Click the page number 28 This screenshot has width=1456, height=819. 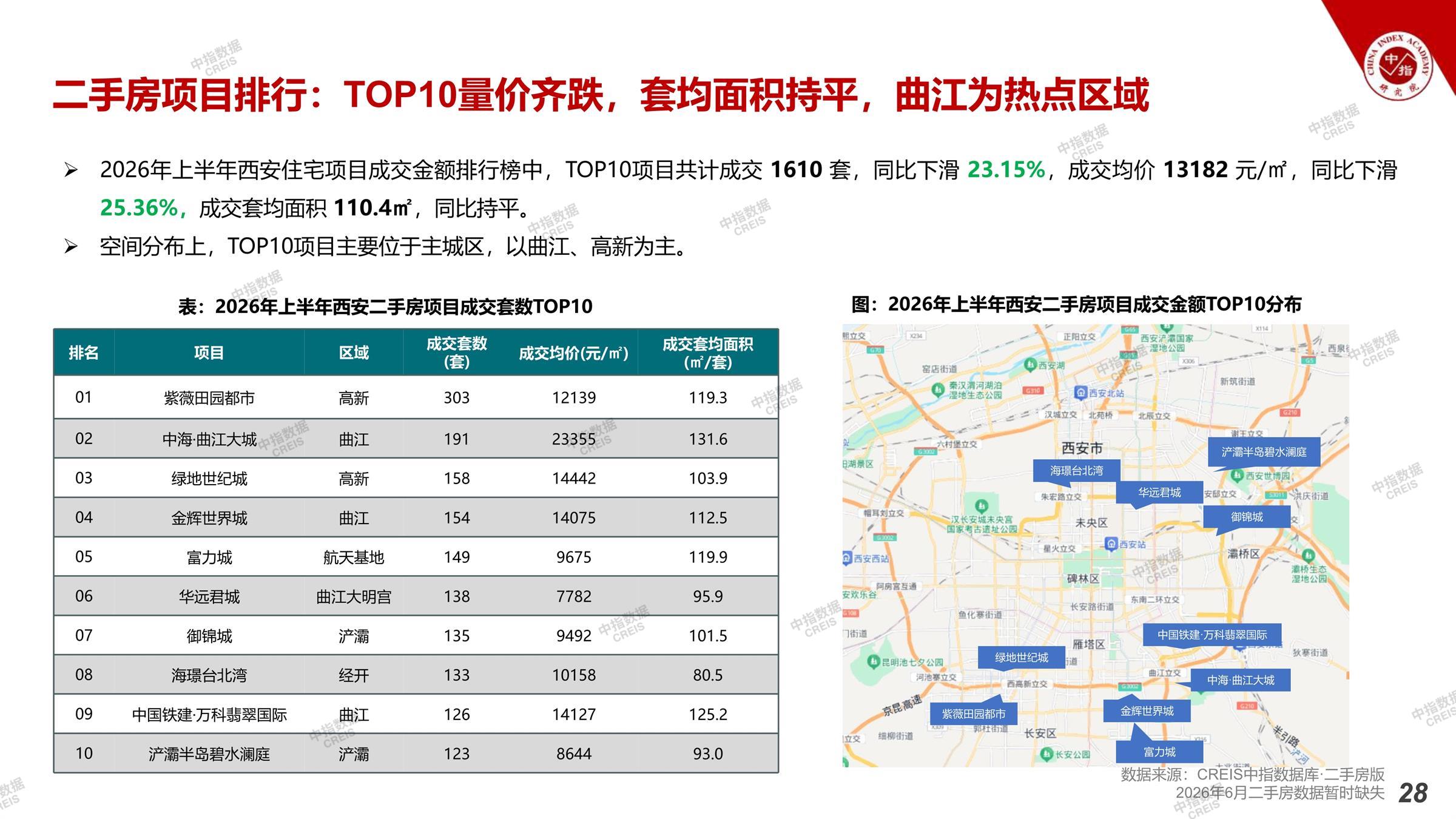pyautogui.click(x=1413, y=793)
